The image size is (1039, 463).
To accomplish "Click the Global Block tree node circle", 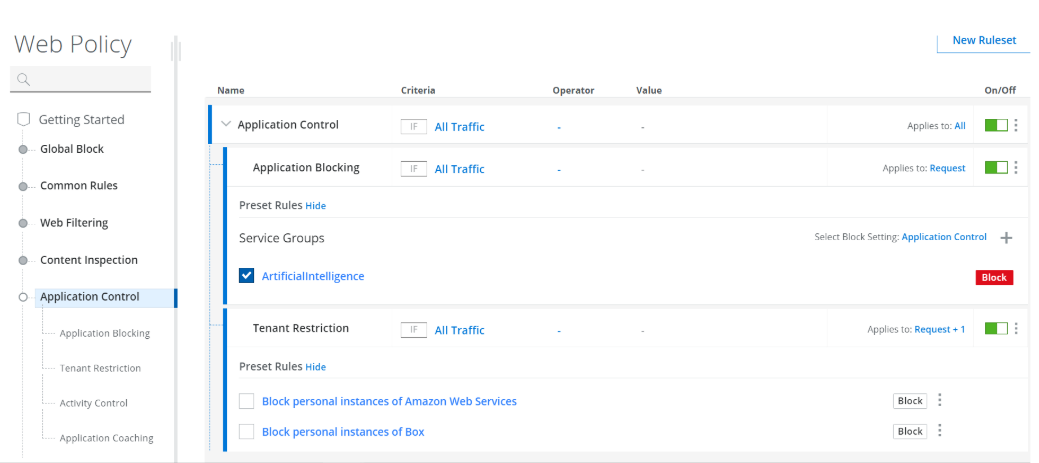I will [23, 150].
